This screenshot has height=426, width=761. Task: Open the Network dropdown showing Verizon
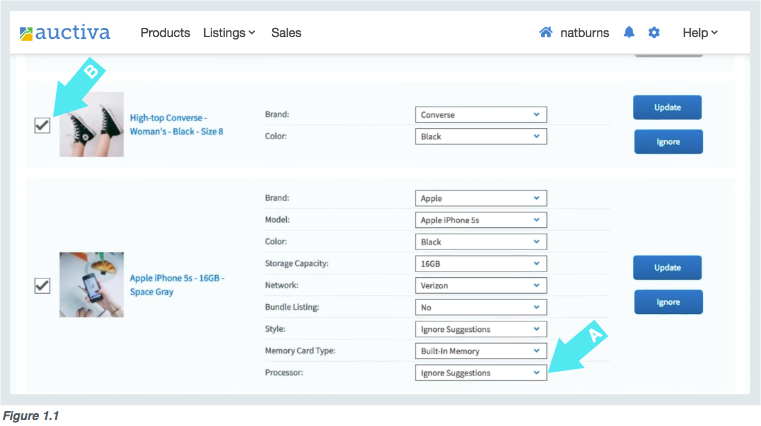(x=480, y=285)
